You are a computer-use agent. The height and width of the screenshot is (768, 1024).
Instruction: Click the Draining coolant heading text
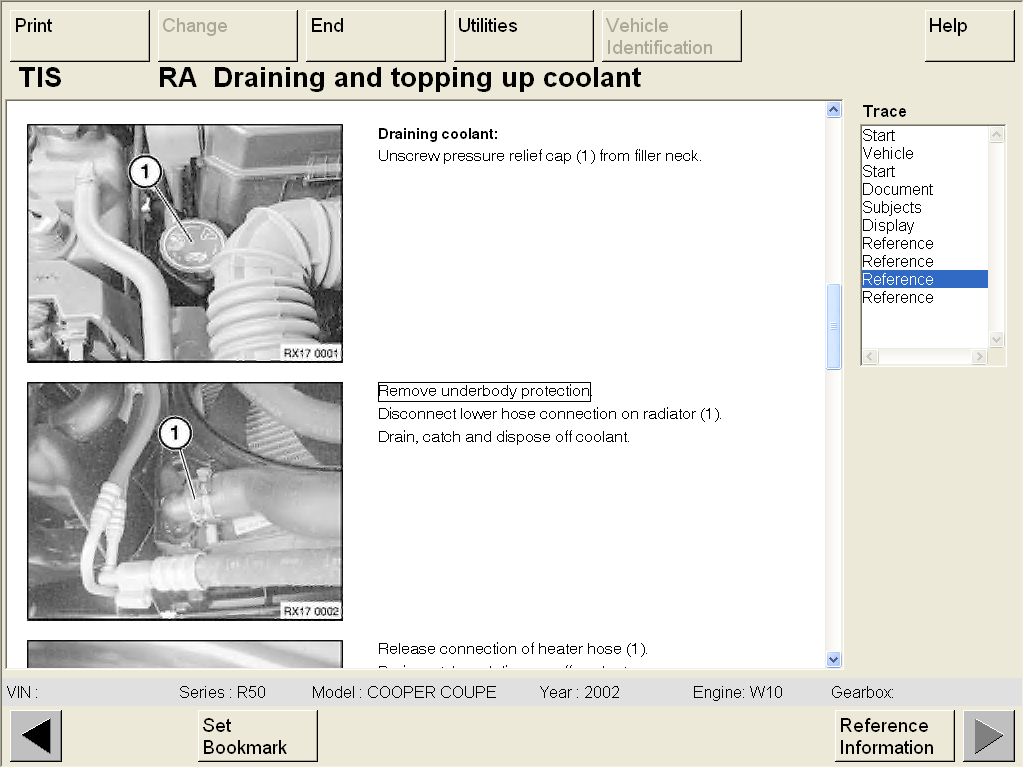tap(438, 134)
